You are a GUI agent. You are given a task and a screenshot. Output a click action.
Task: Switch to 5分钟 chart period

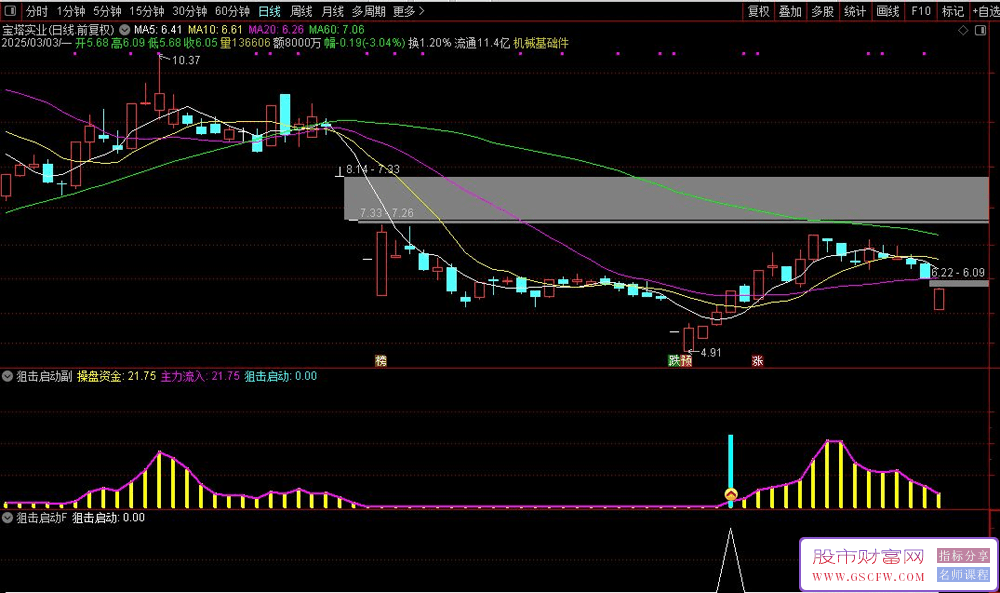pyautogui.click(x=107, y=11)
